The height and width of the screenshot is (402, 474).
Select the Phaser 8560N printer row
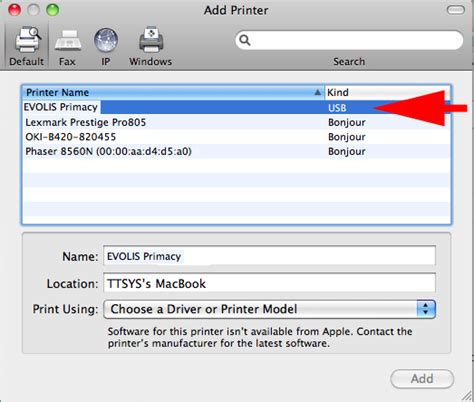tap(236, 151)
